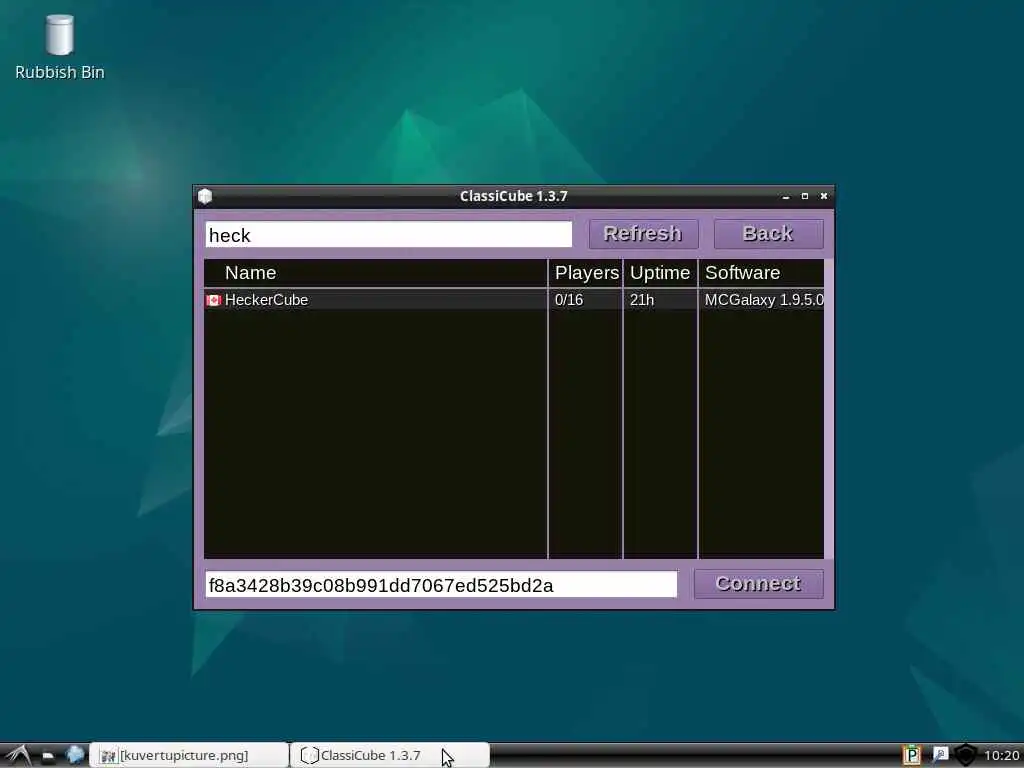Click the taskbar clock
The width and height of the screenshot is (1024, 768).
click(x=1002, y=756)
